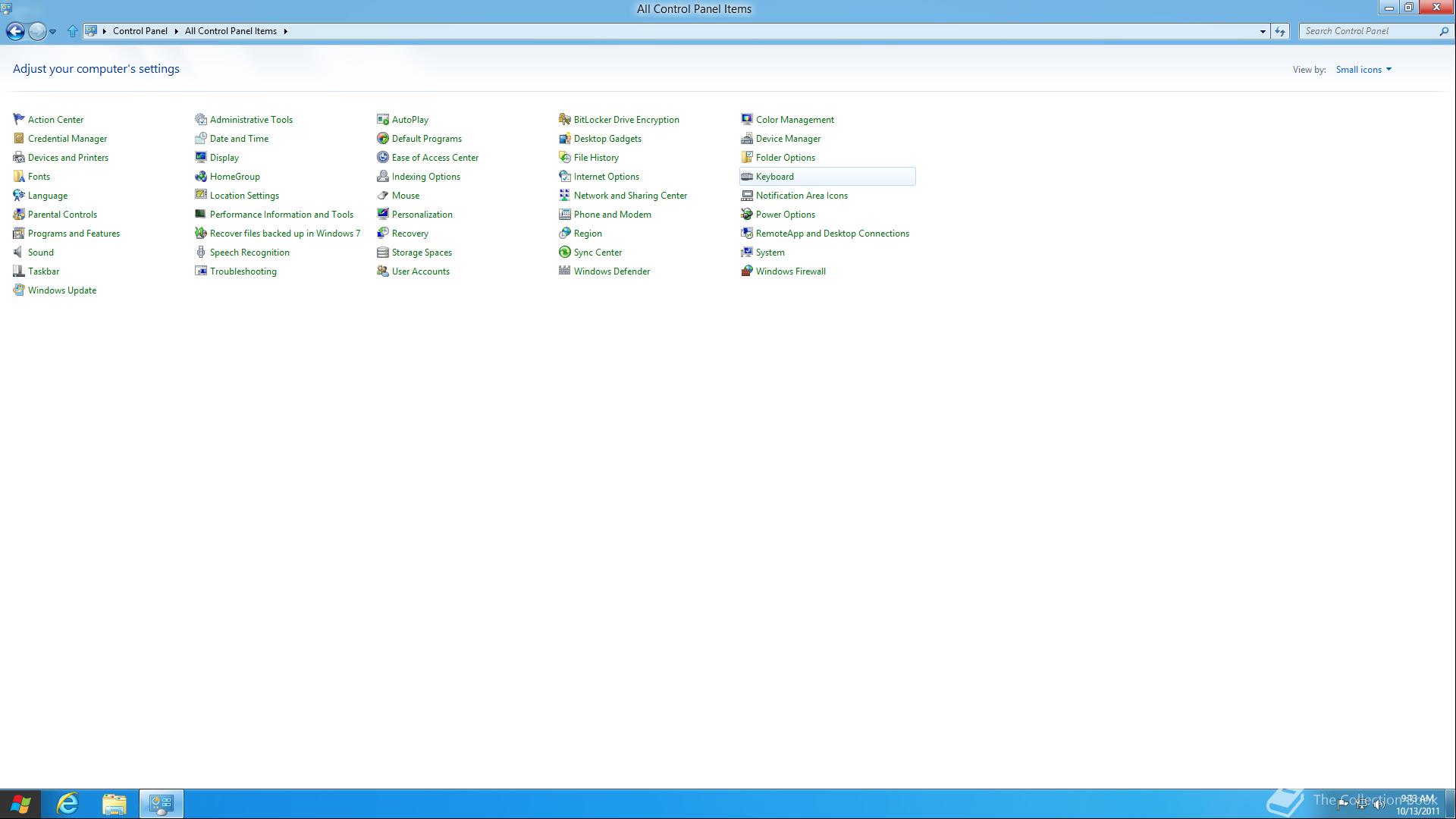Go up one level with the Up arrow
The image size is (1456, 819).
point(73,31)
